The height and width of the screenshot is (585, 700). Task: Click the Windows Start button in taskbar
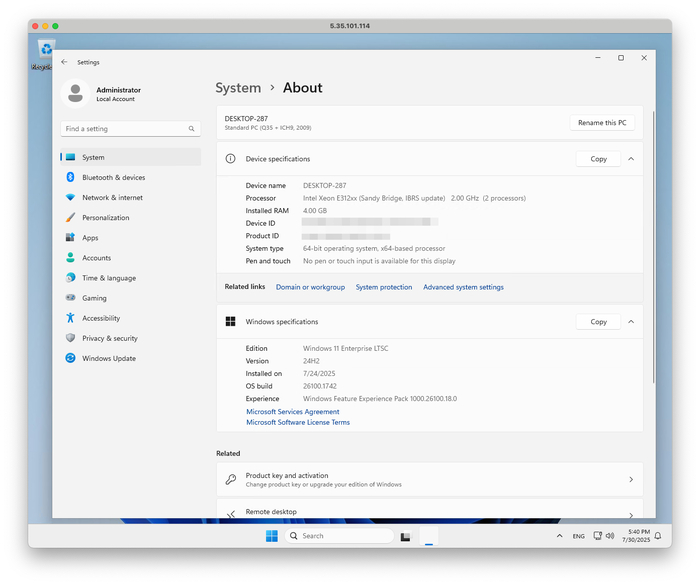point(272,536)
